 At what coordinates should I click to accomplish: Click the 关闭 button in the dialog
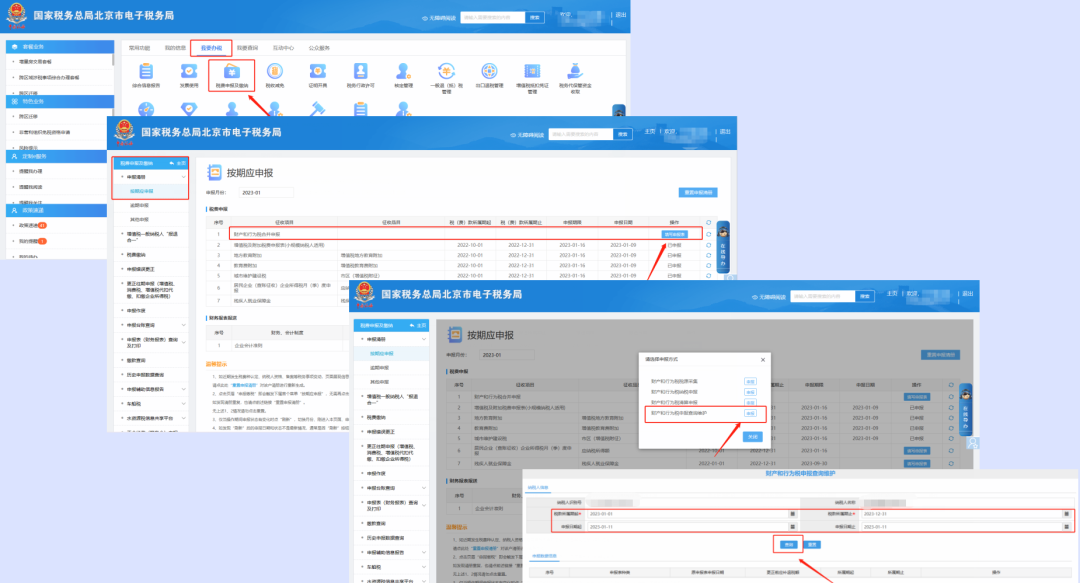(753, 437)
